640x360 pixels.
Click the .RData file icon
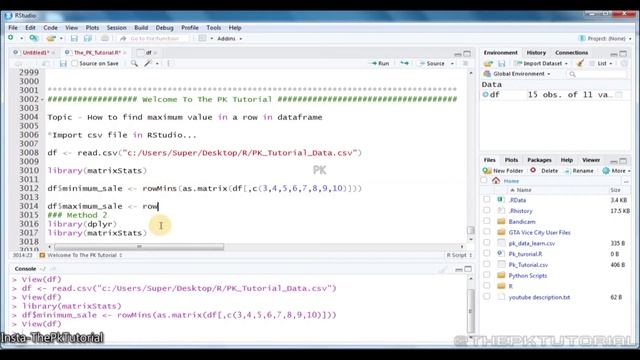[501, 200]
